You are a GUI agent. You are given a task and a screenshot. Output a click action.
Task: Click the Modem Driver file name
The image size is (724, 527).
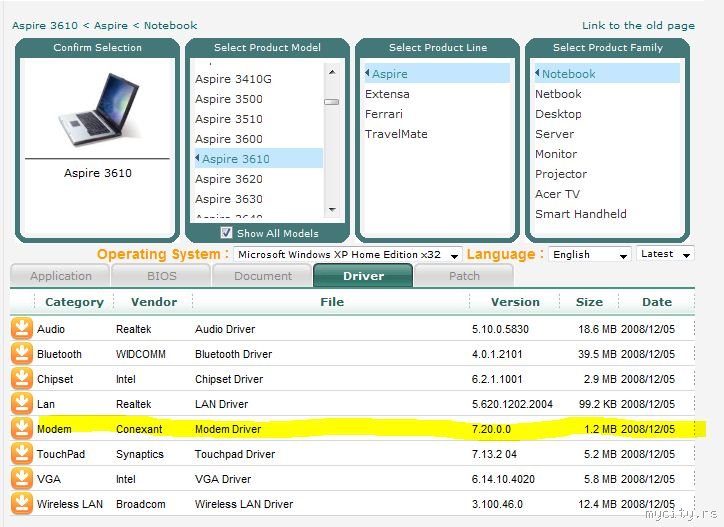click(x=228, y=429)
